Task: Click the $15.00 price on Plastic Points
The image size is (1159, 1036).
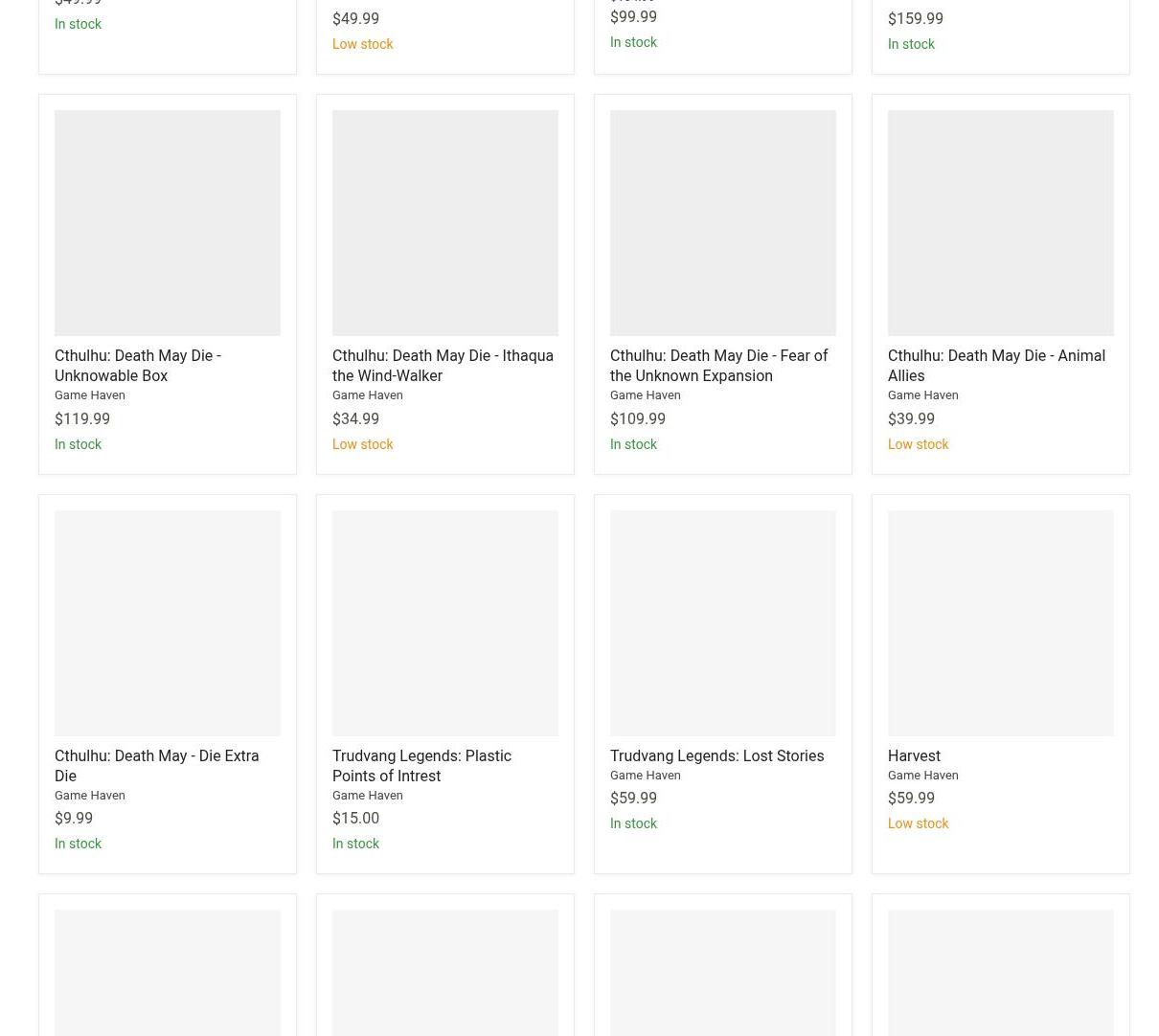Action: [x=355, y=819]
